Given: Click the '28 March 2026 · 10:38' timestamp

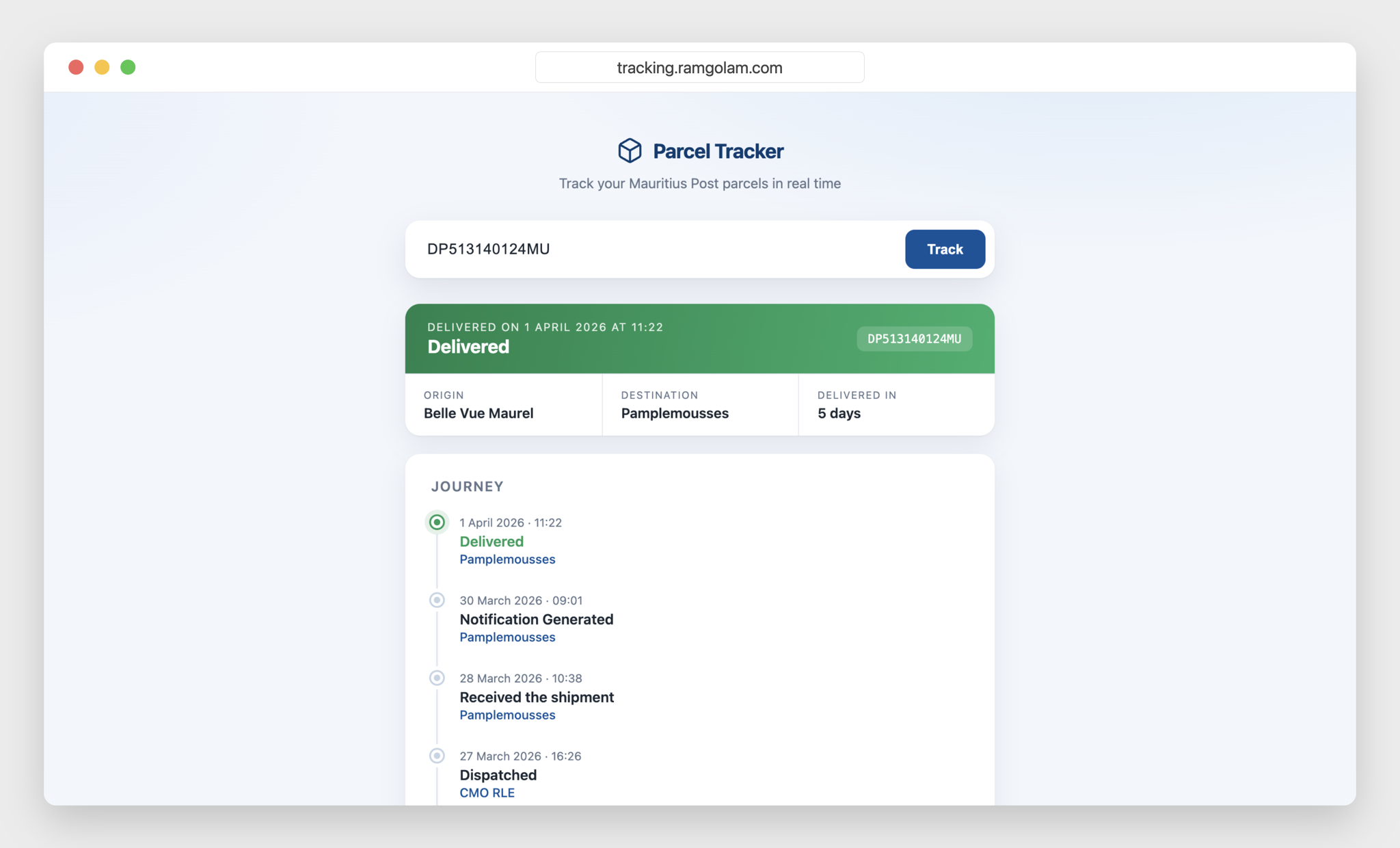Looking at the screenshot, I should point(521,679).
